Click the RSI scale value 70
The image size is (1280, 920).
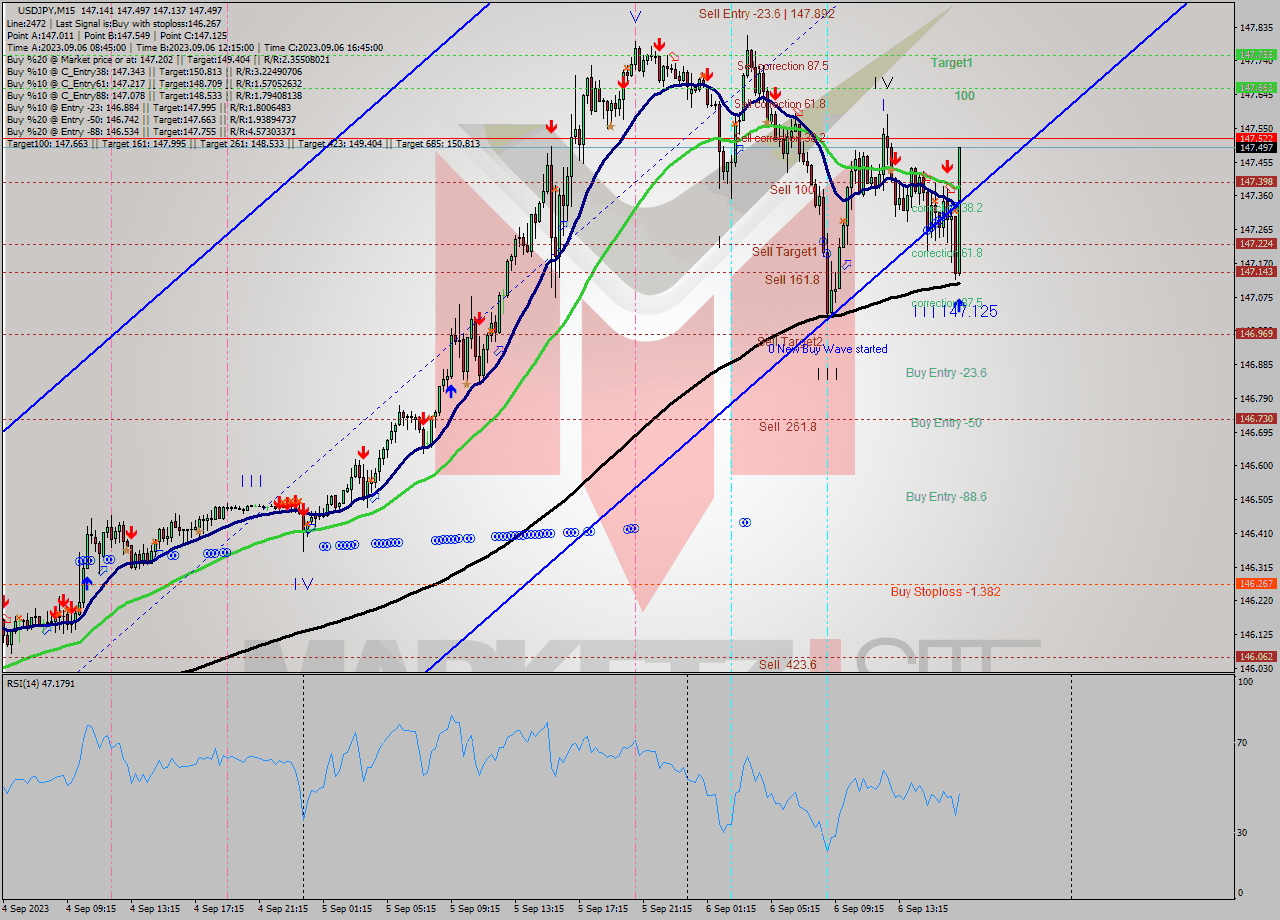1243,742
